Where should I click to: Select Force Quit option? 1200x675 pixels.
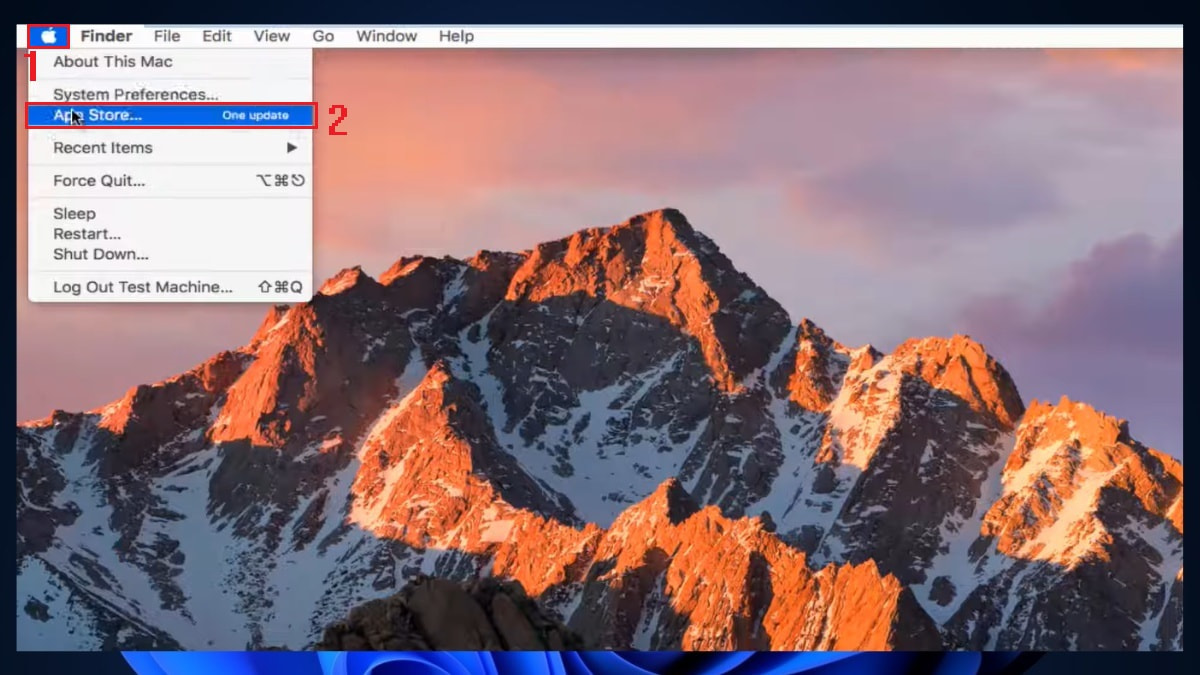(99, 181)
